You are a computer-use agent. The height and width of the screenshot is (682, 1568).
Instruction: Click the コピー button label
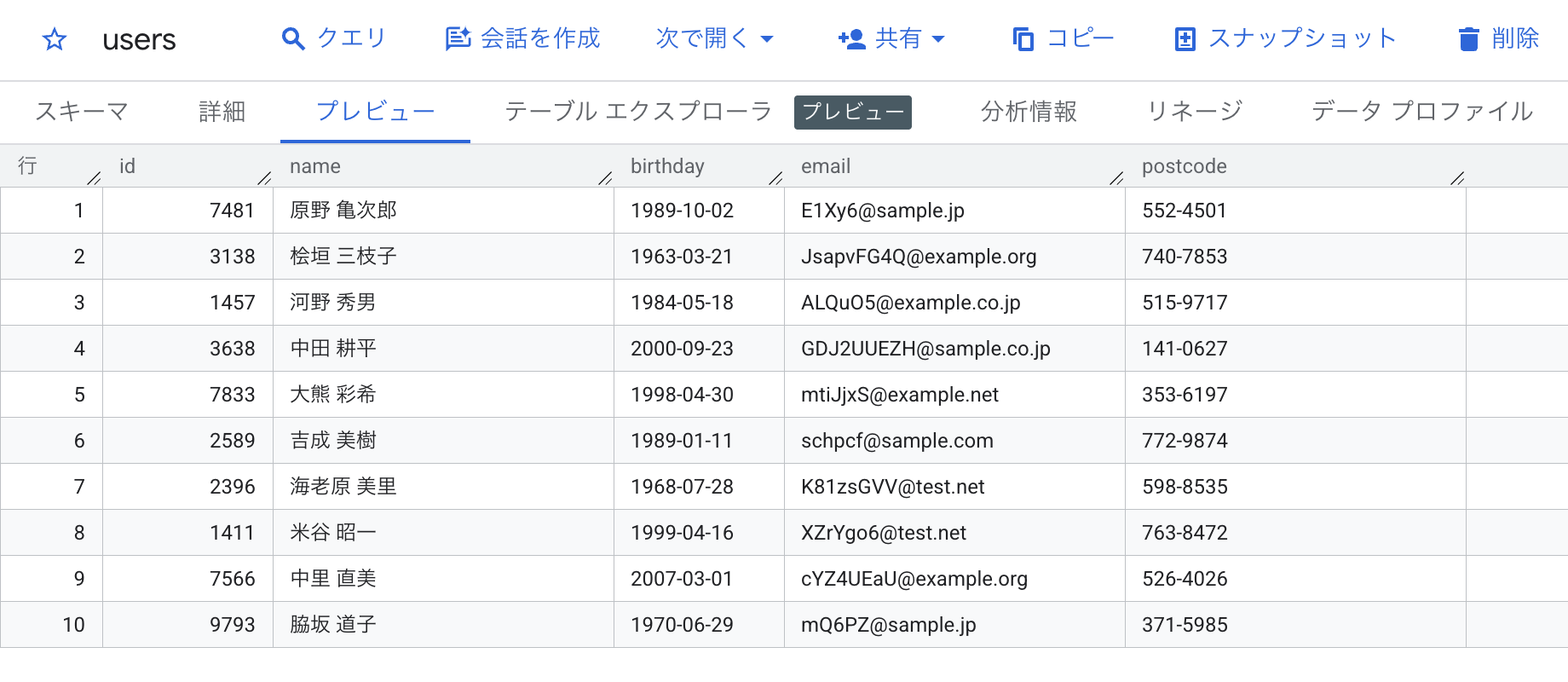(x=1081, y=38)
